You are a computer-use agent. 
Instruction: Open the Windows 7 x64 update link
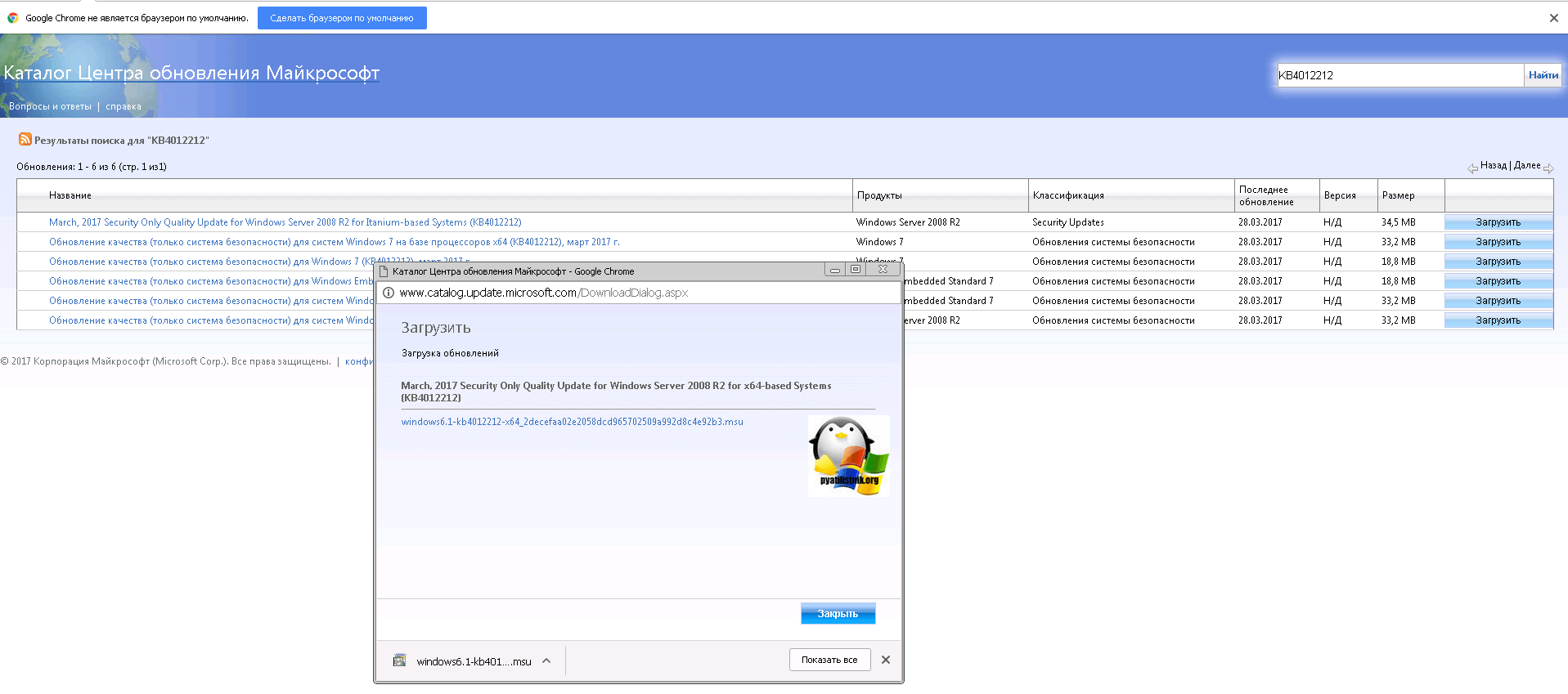pos(334,242)
